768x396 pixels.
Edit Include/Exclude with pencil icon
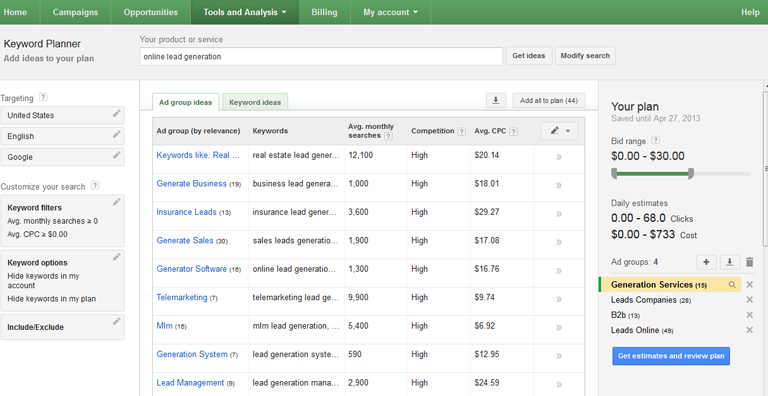(116, 322)
